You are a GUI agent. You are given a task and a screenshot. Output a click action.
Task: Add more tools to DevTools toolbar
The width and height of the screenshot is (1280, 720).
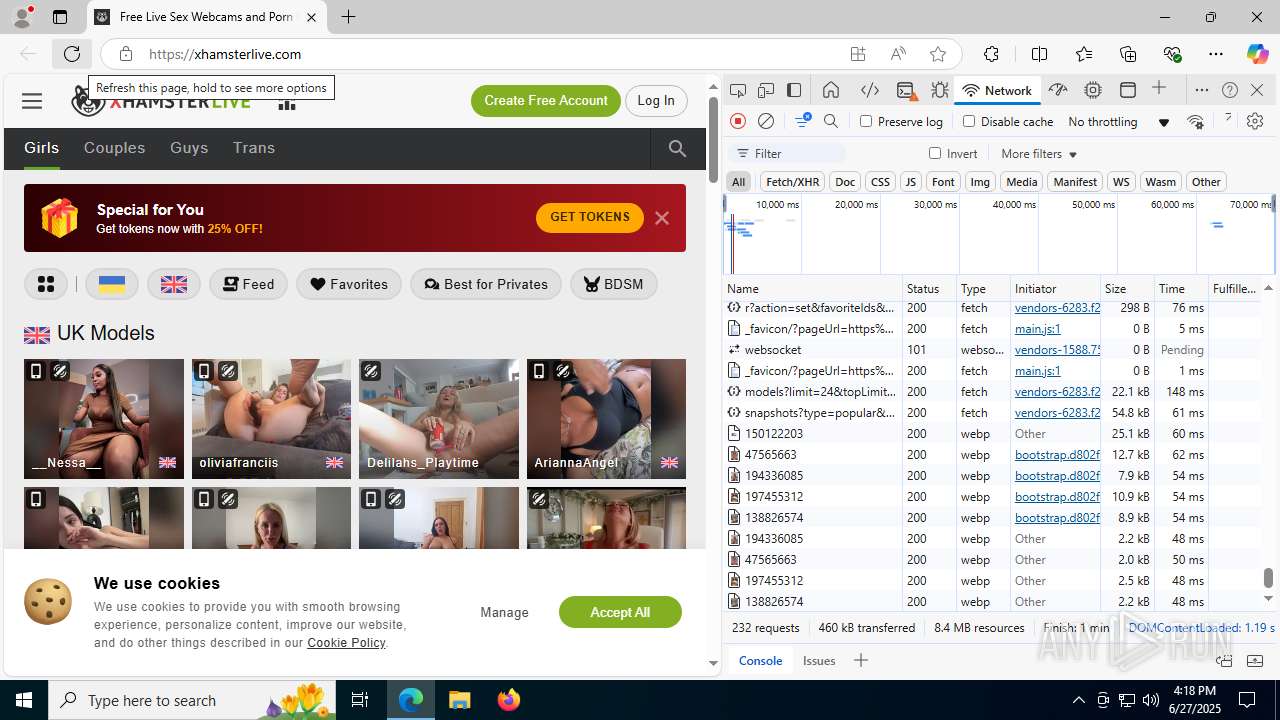(1159, 89)
